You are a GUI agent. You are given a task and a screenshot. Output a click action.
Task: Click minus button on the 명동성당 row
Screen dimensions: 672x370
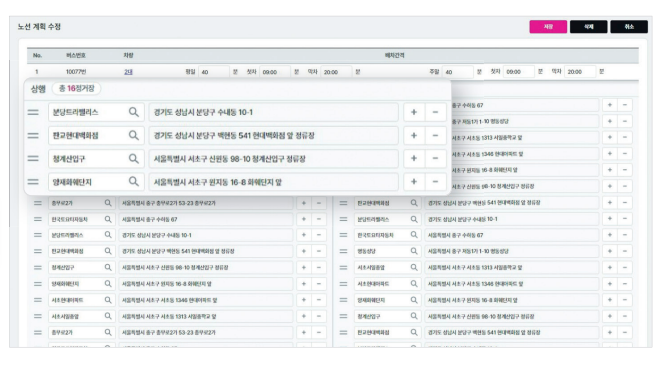point(625,251)
